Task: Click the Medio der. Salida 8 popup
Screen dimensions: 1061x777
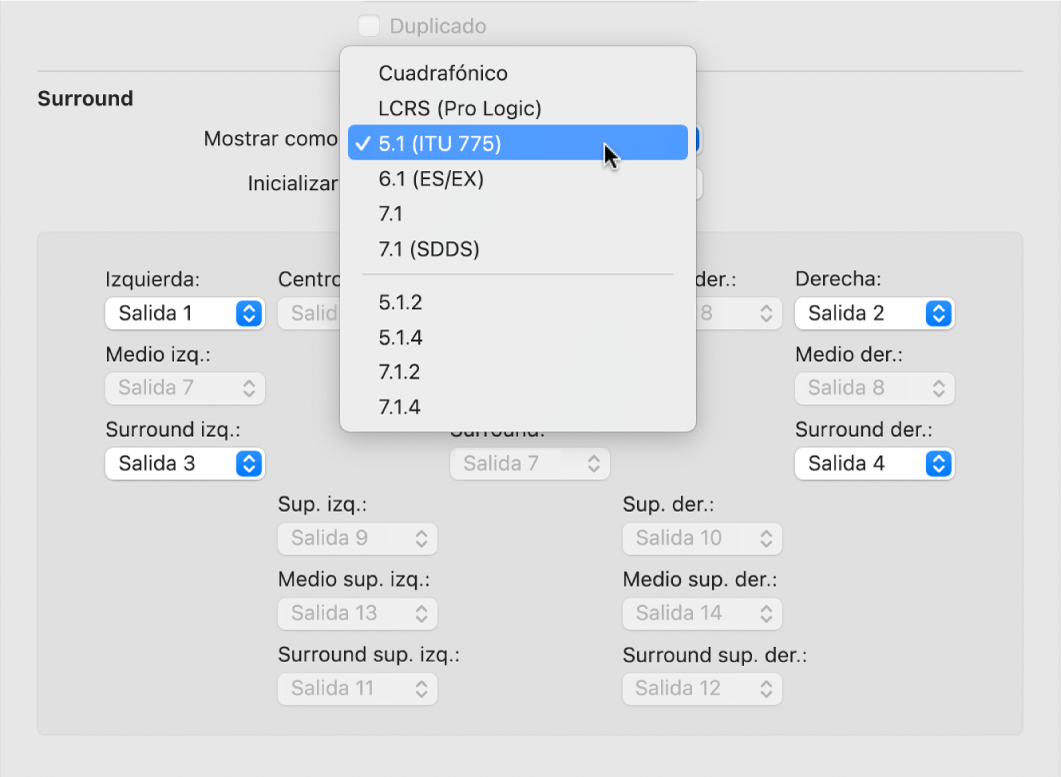Action: pyautogui.click(x=874, y=387)
